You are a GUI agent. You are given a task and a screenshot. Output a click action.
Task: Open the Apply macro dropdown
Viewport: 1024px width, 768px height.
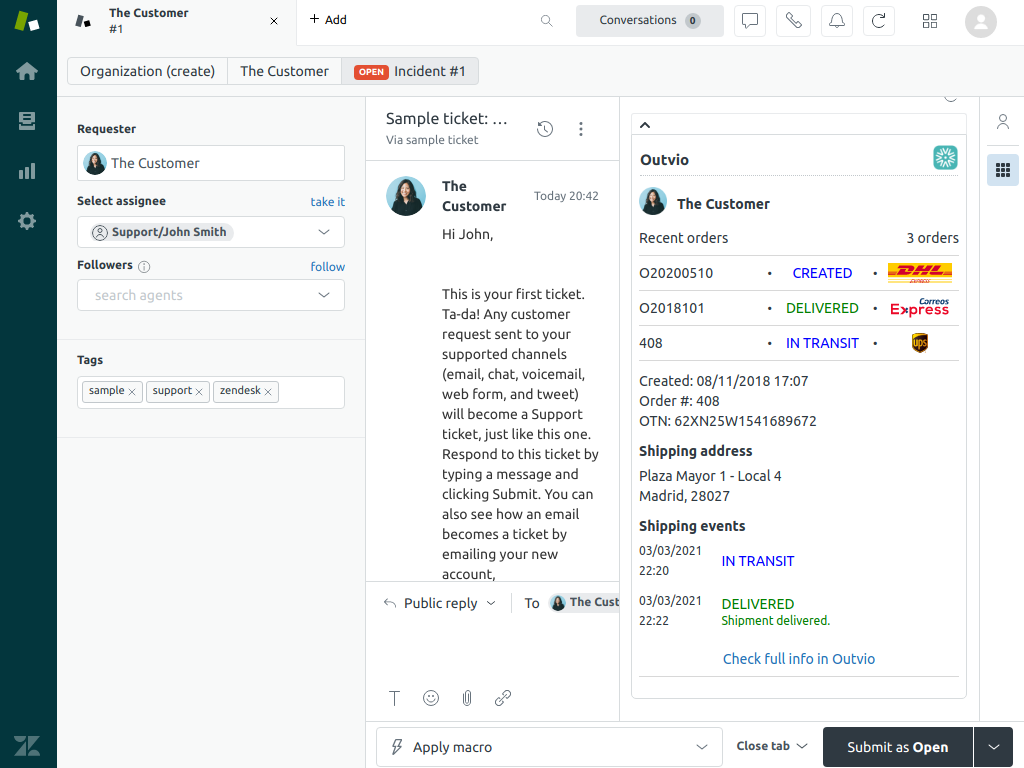tap(549, 747)
